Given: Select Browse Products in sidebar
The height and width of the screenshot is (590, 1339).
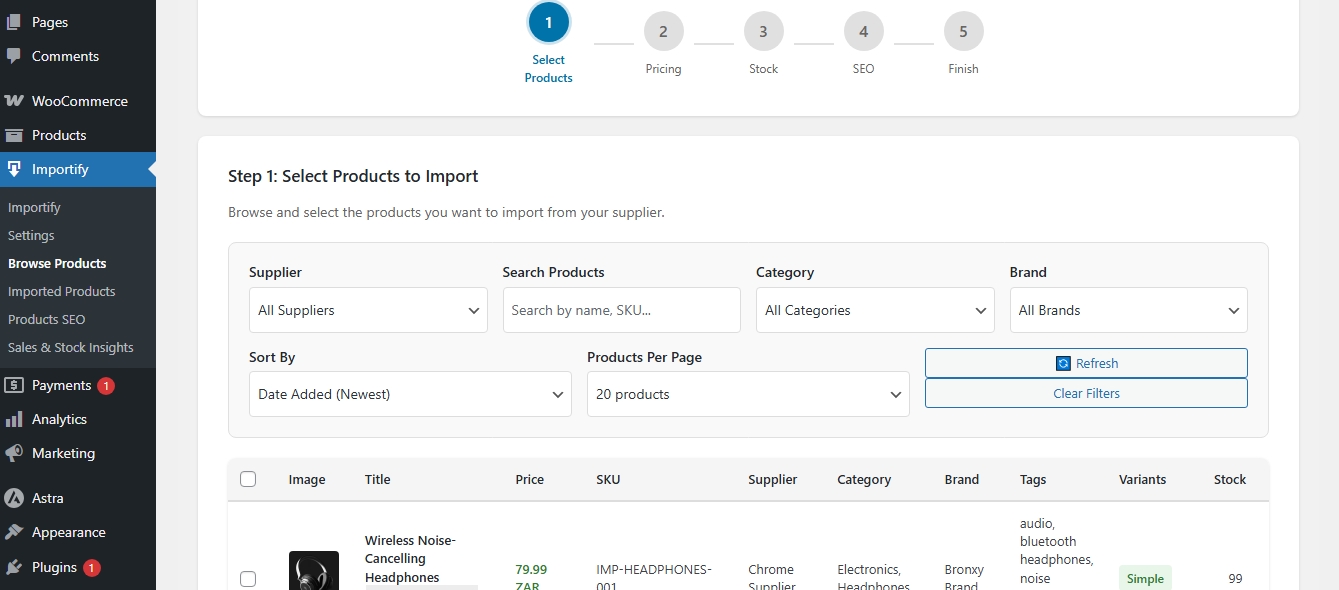Looking at the screenshot, I should [x=57, y=263].
